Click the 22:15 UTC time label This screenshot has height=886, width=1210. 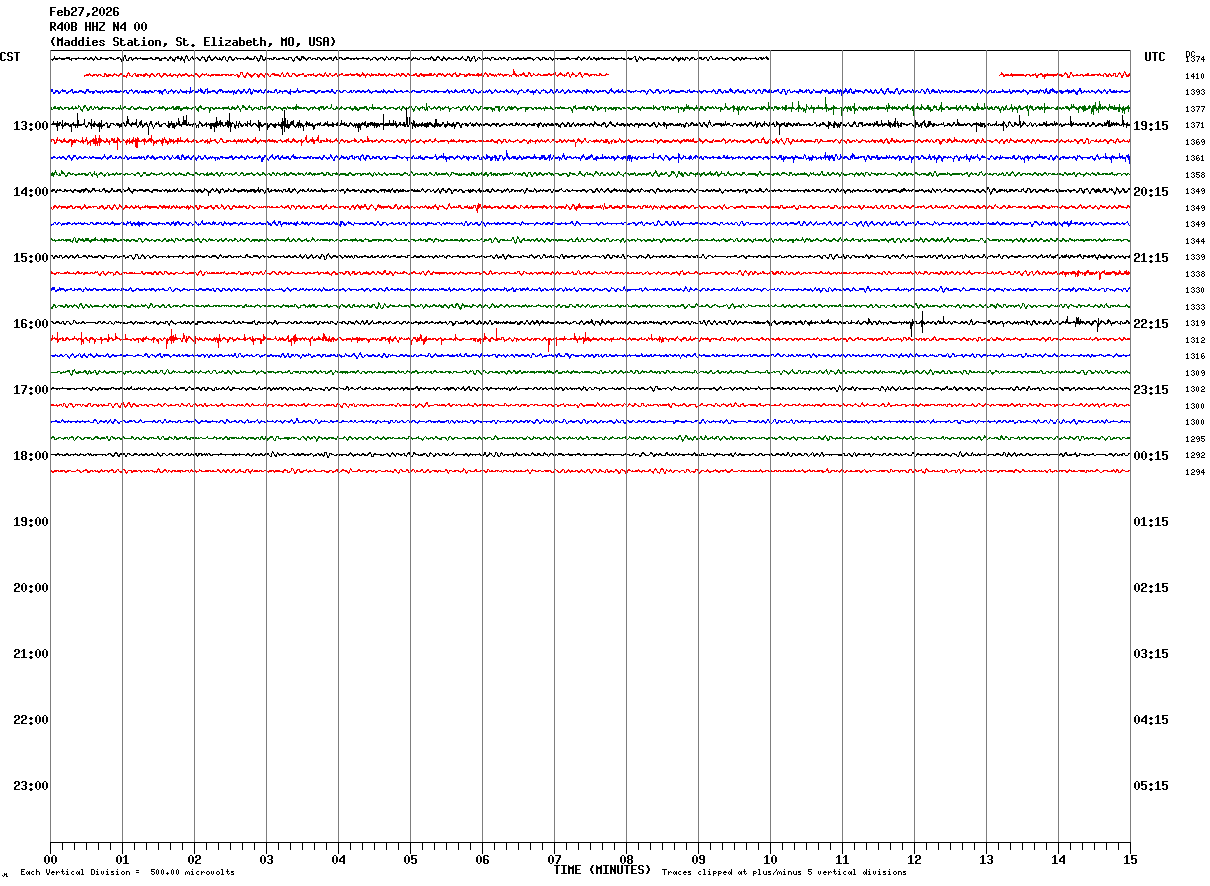coord(1151,324)
